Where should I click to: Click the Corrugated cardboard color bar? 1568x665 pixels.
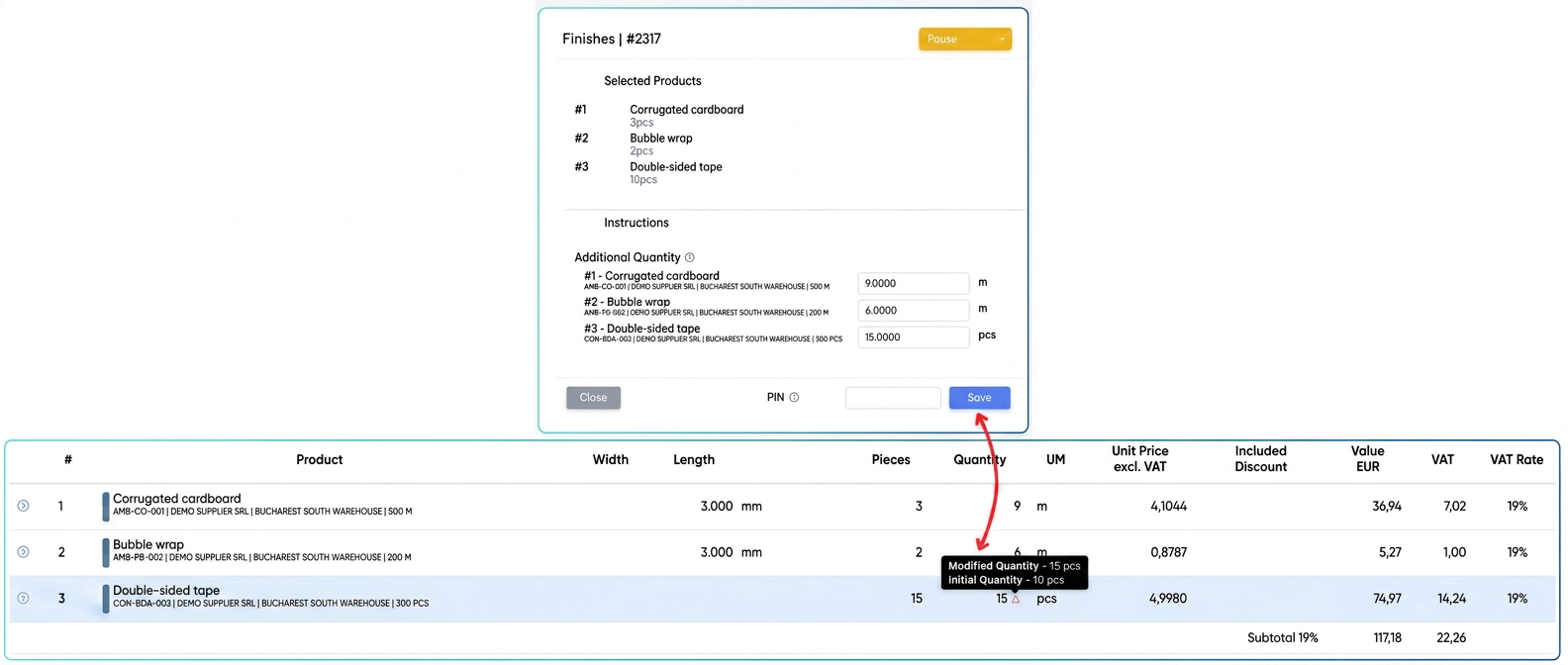point(106,506)
